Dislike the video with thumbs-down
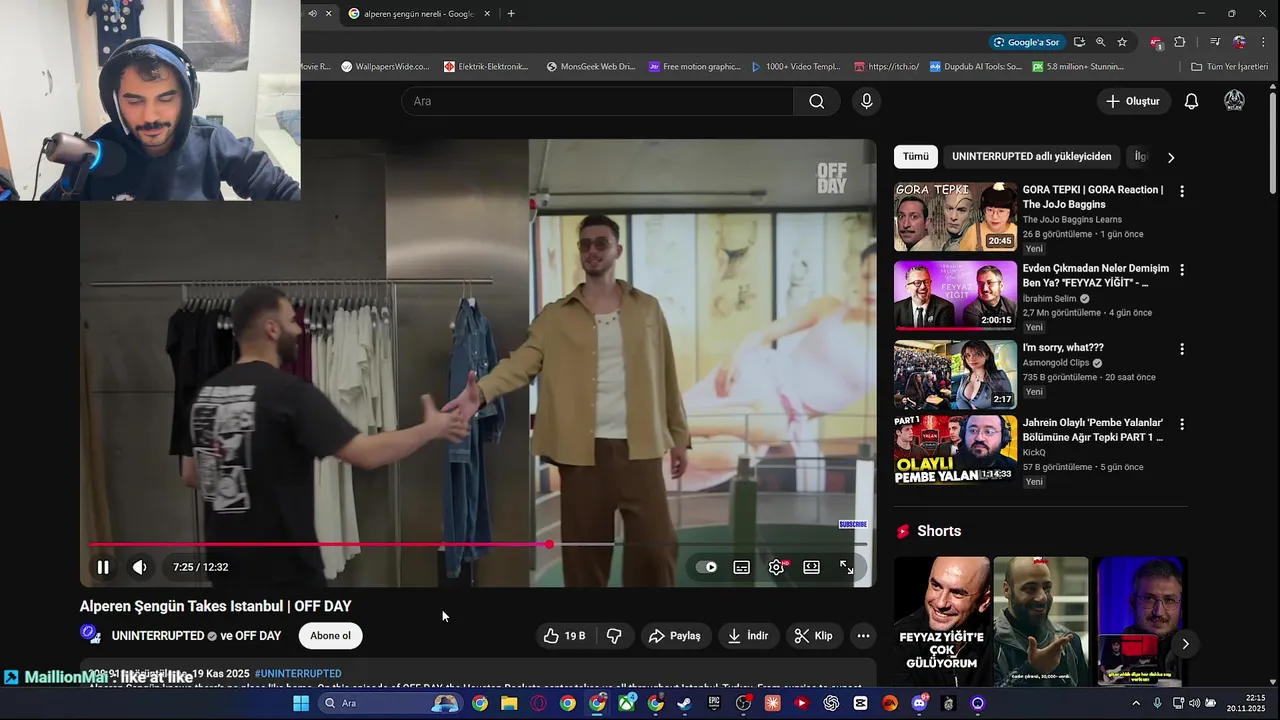 tap(614, 636)
